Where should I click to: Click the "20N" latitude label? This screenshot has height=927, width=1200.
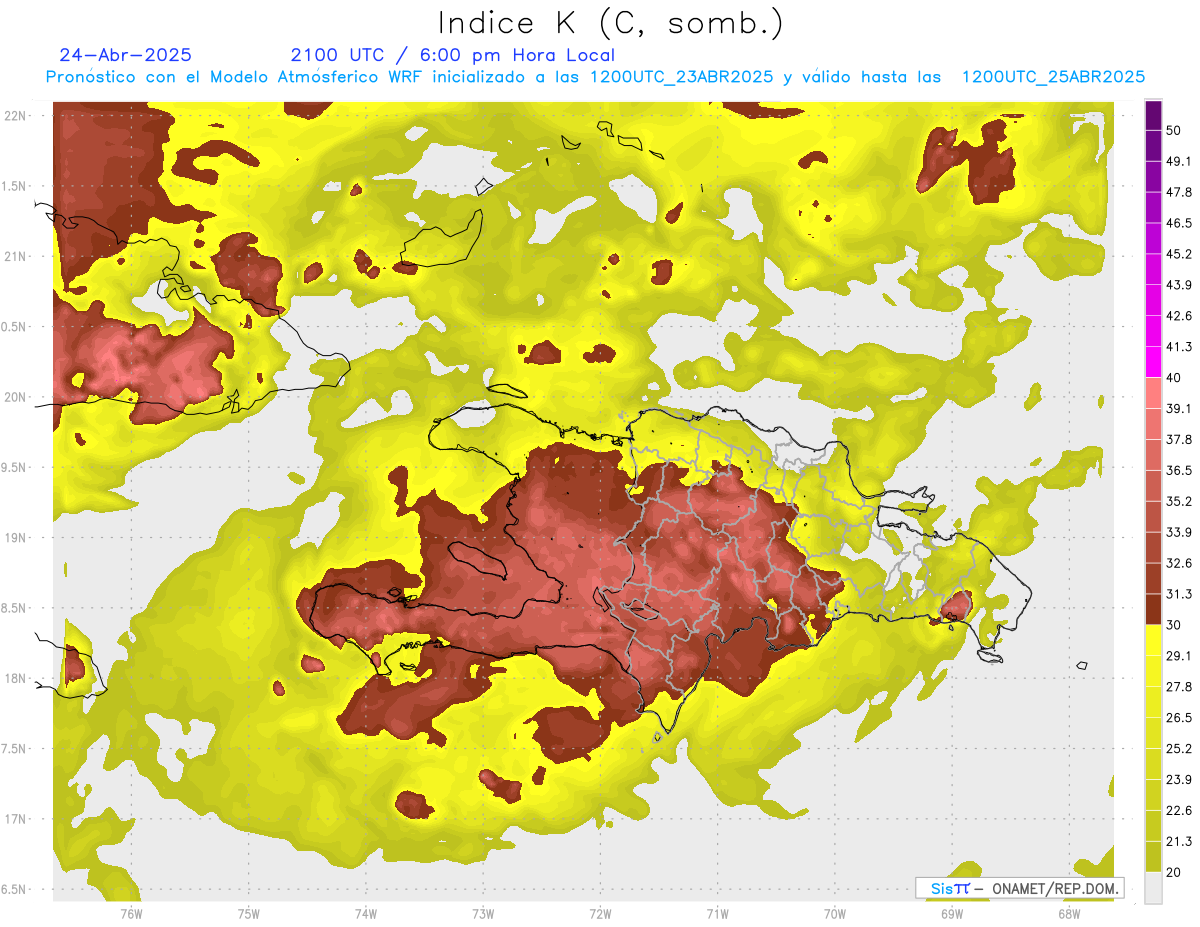pyautogui.click(x=15, y=397)
